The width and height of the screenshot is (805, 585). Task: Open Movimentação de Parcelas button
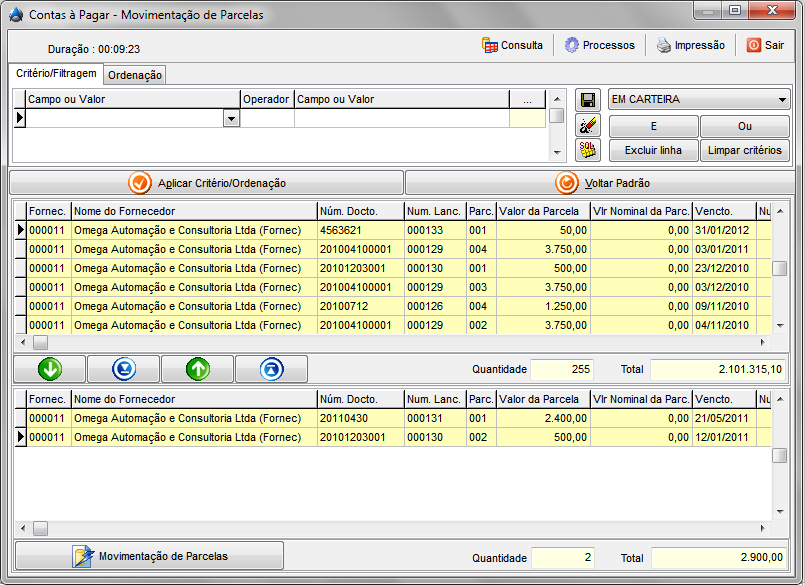point(150,556)
